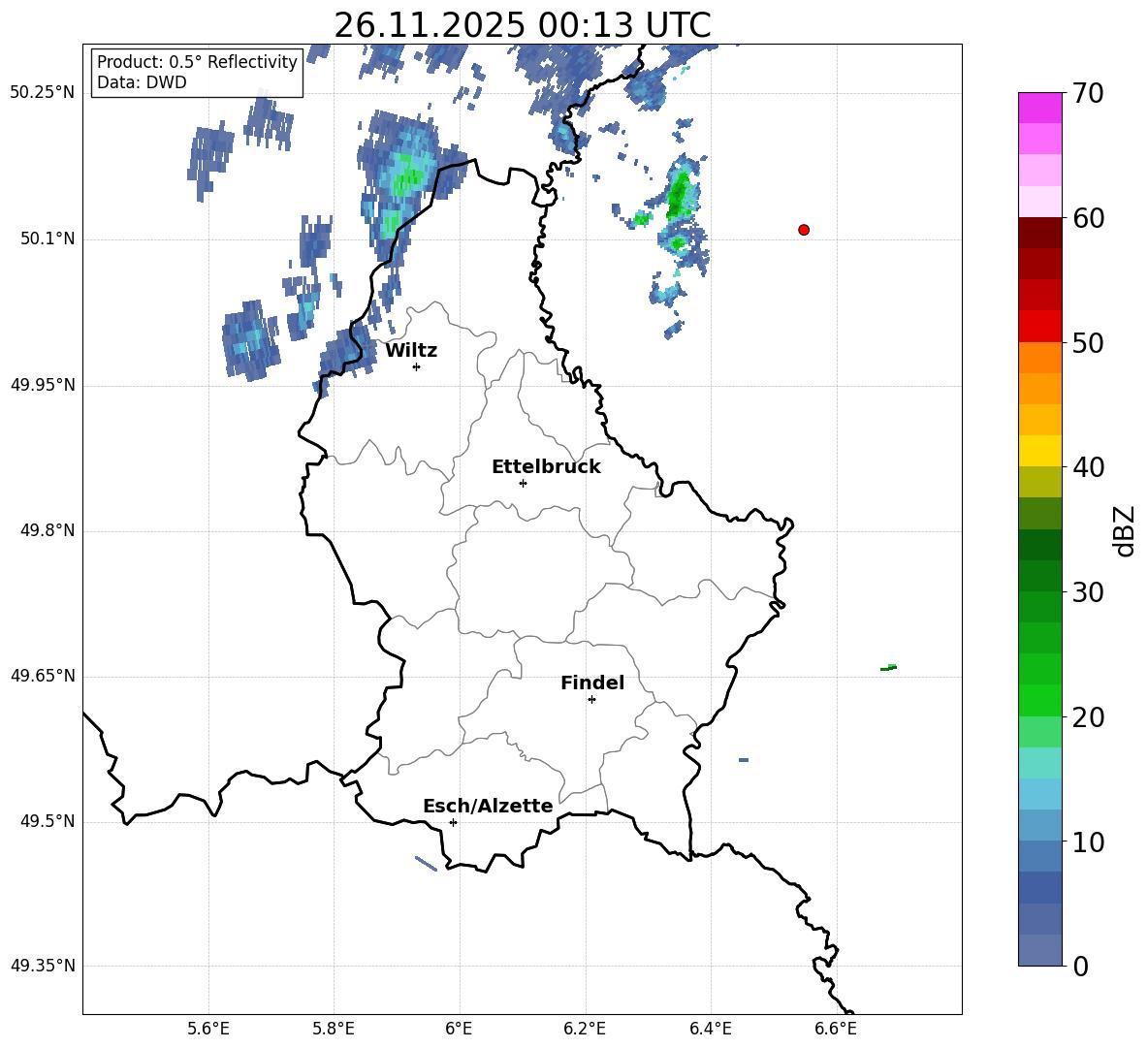Click the 5.6°E longitude label
The image size is (1148, 1048).
point(208,1029)
